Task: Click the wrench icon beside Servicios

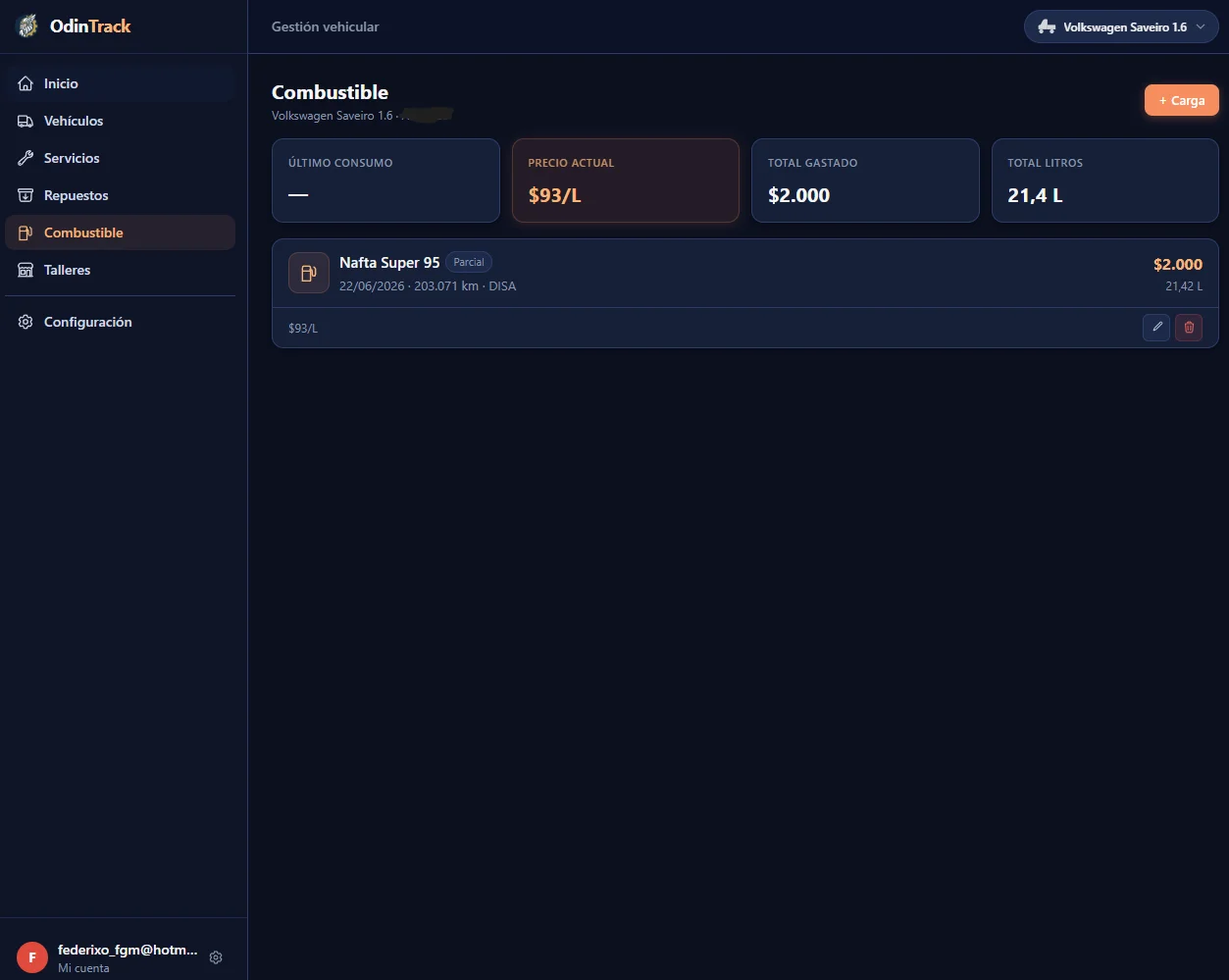Action: [26, 158]
